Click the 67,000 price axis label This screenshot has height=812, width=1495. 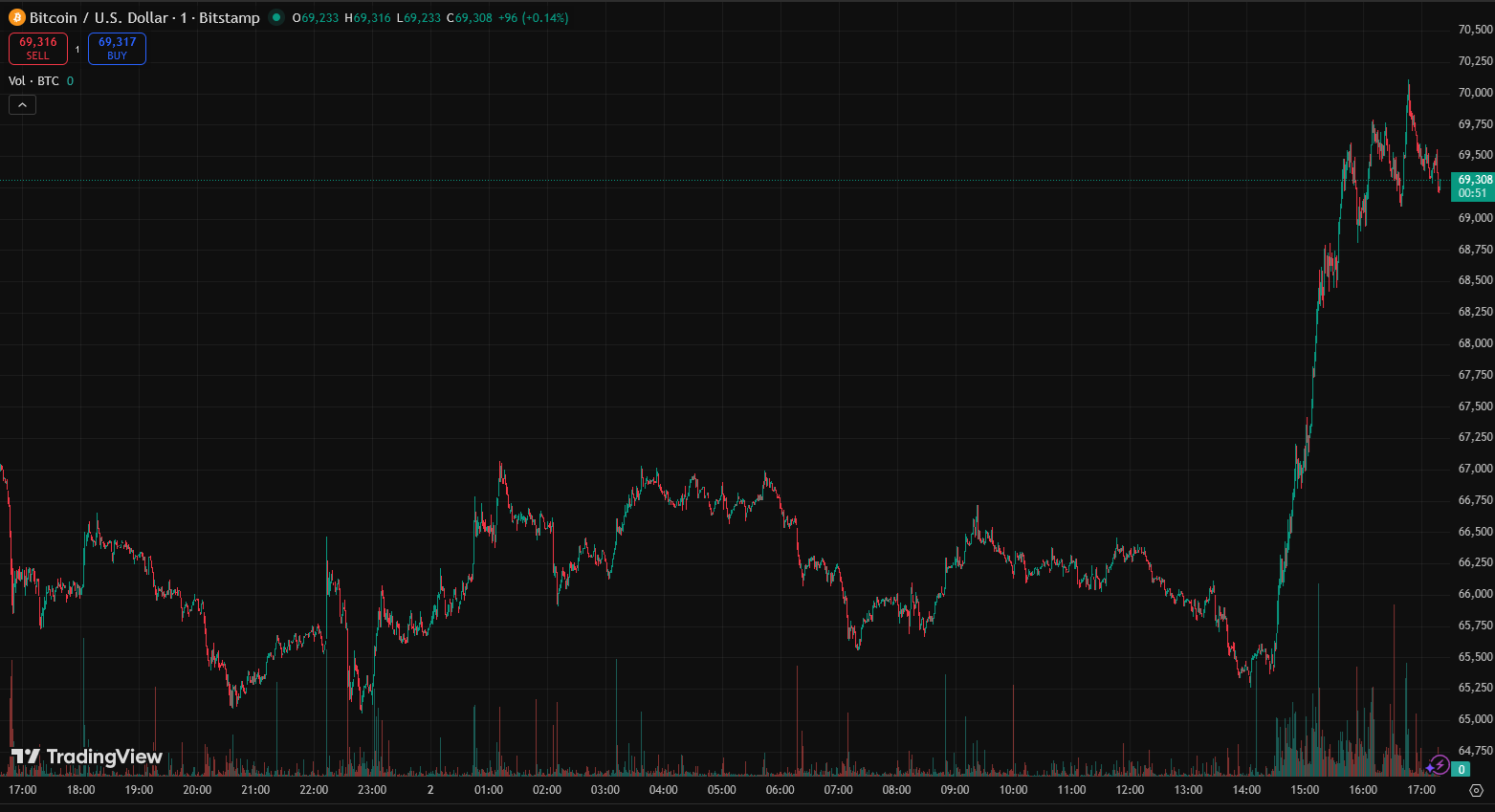[1475, 469]
